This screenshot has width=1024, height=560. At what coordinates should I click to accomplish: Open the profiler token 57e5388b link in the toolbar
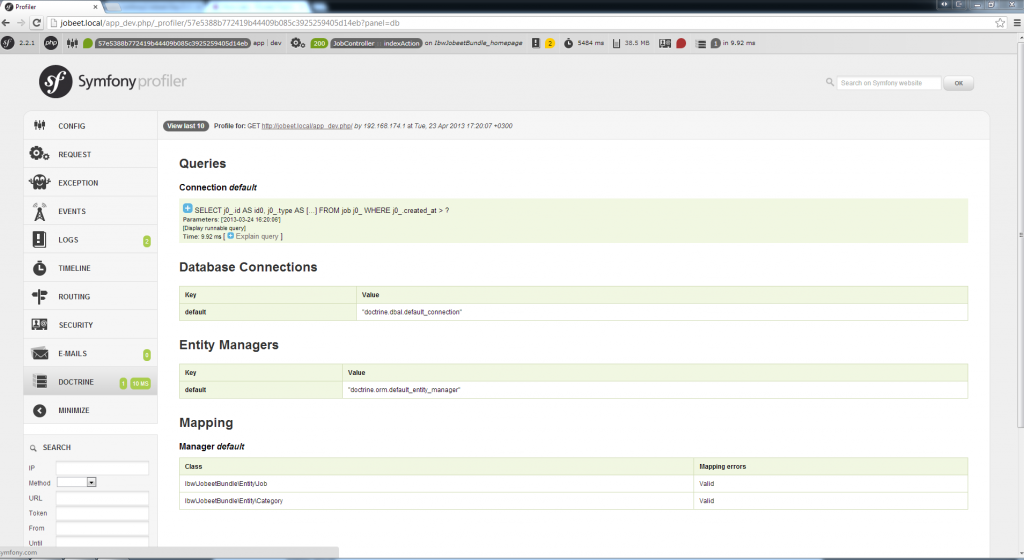pyautogui.click(x=173, y=43)
